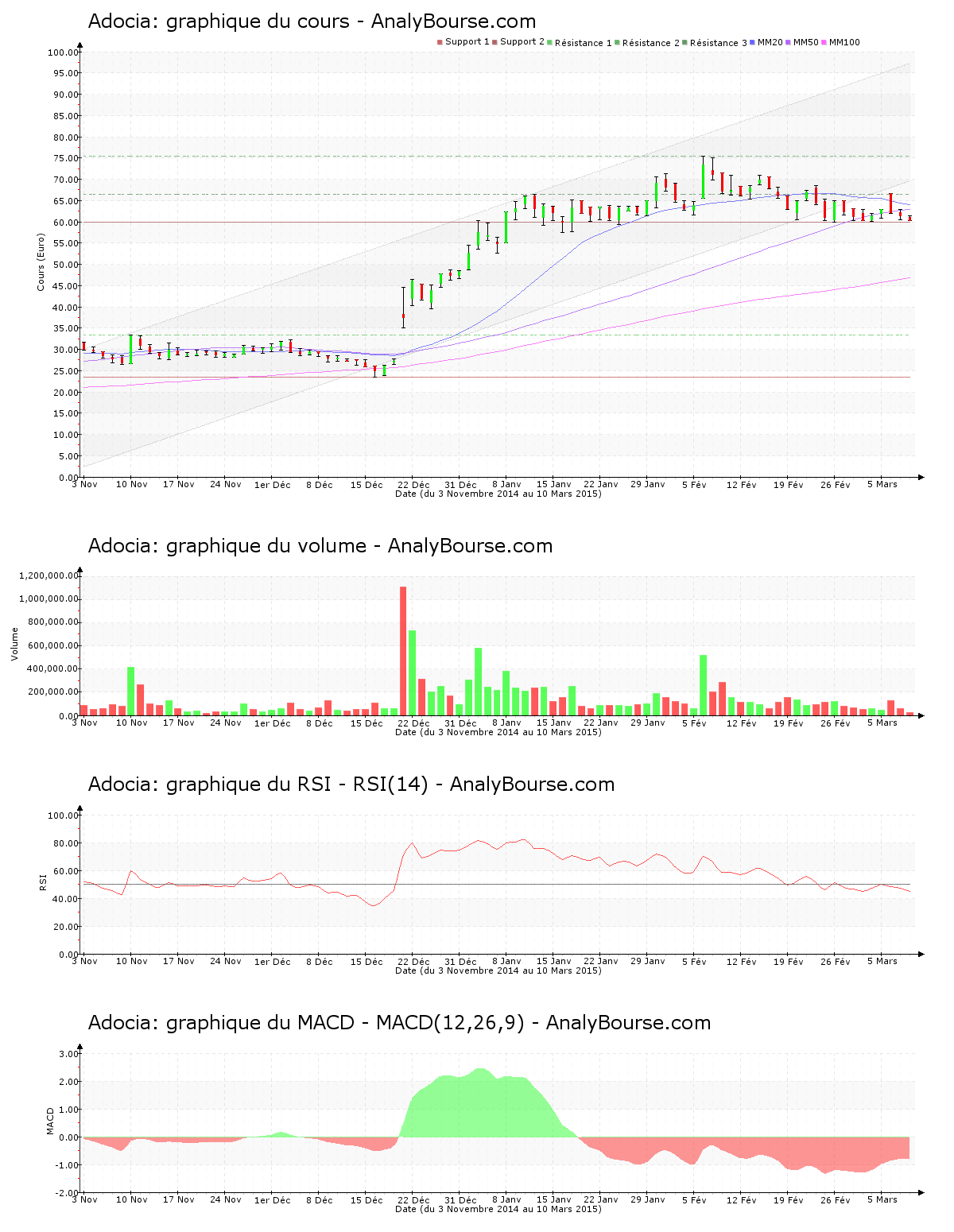Click the 'graphique du RSI - RSI(14)' title

351,785
